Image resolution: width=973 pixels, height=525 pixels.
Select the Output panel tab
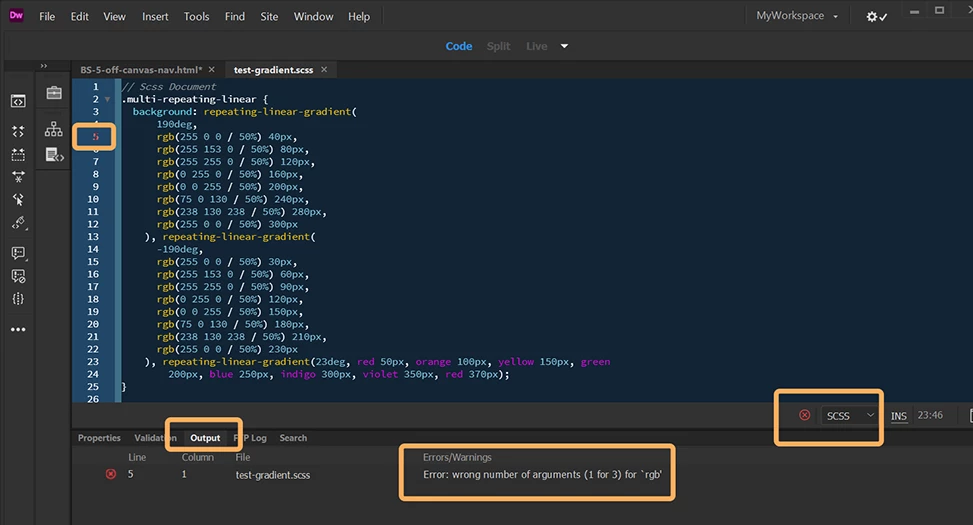205,438
